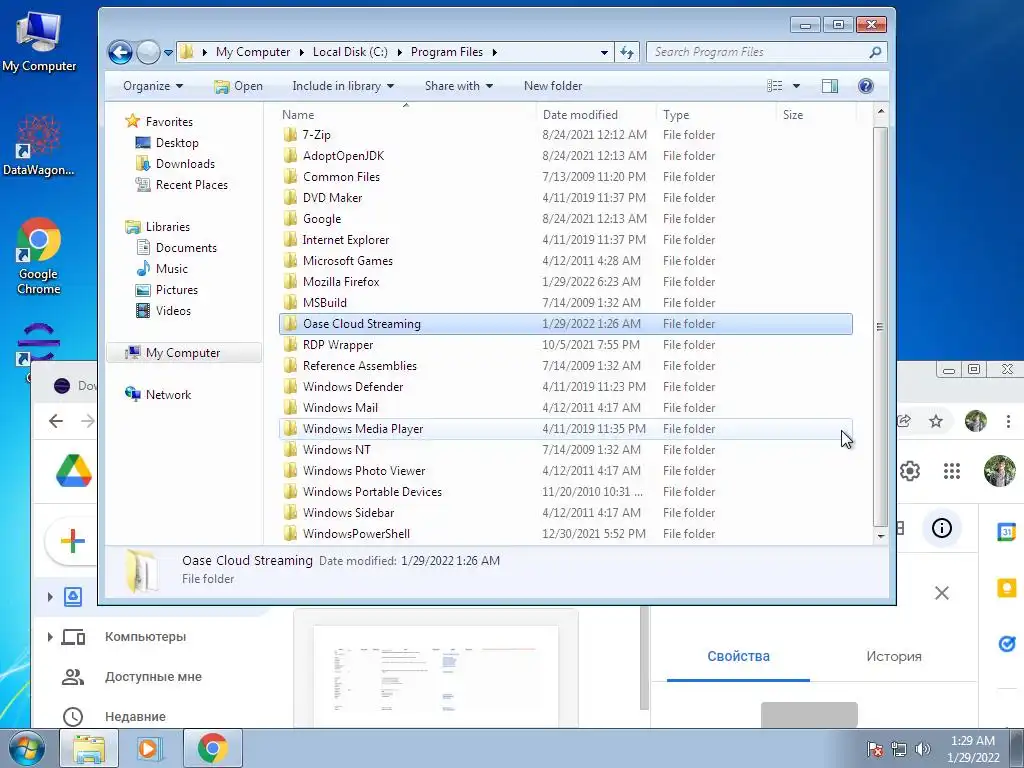Open Include in library menu
Viewport: 1024px width, 768px height.
pos(343,86)
